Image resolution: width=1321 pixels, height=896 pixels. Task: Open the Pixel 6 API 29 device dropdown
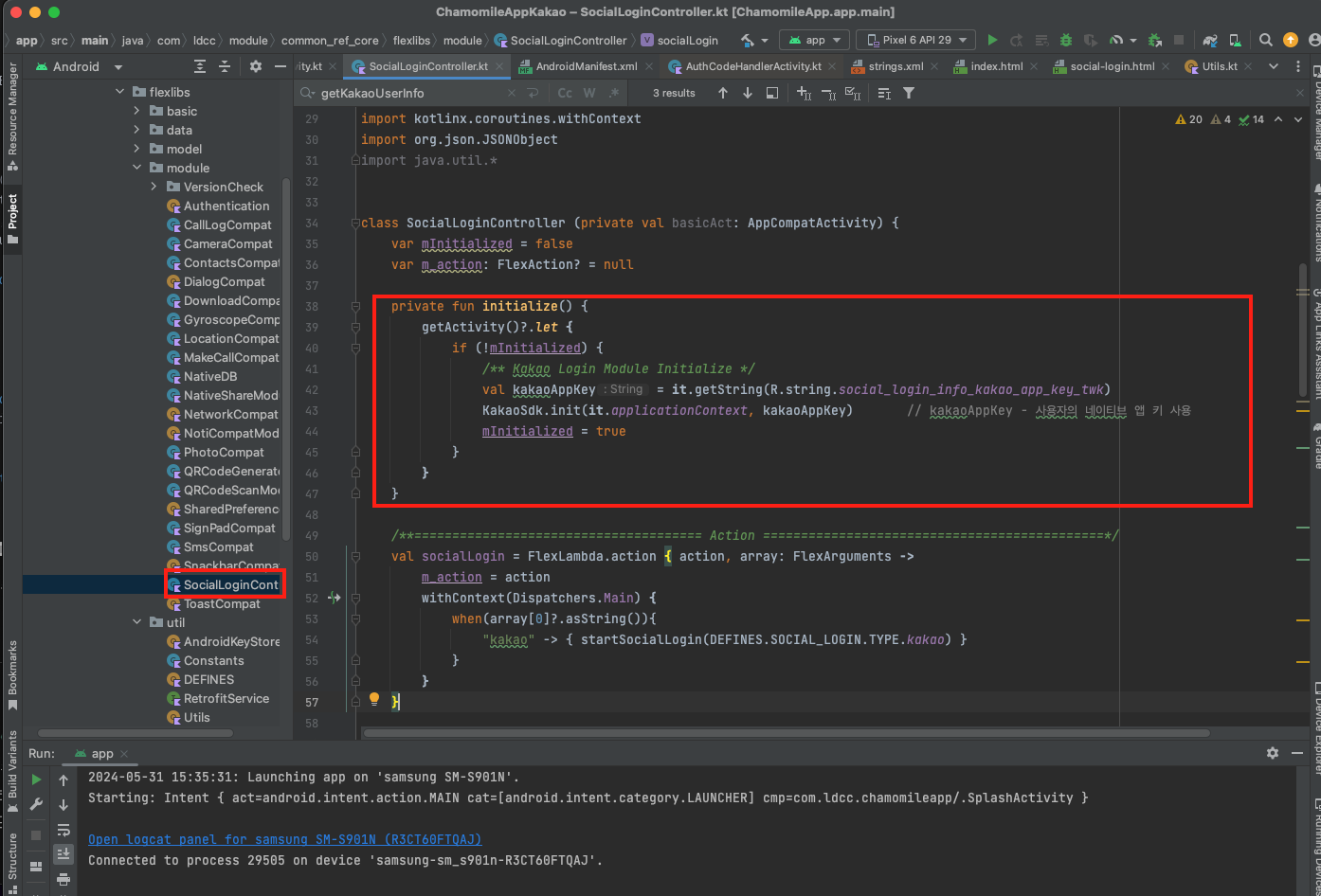tap(915, 40)
